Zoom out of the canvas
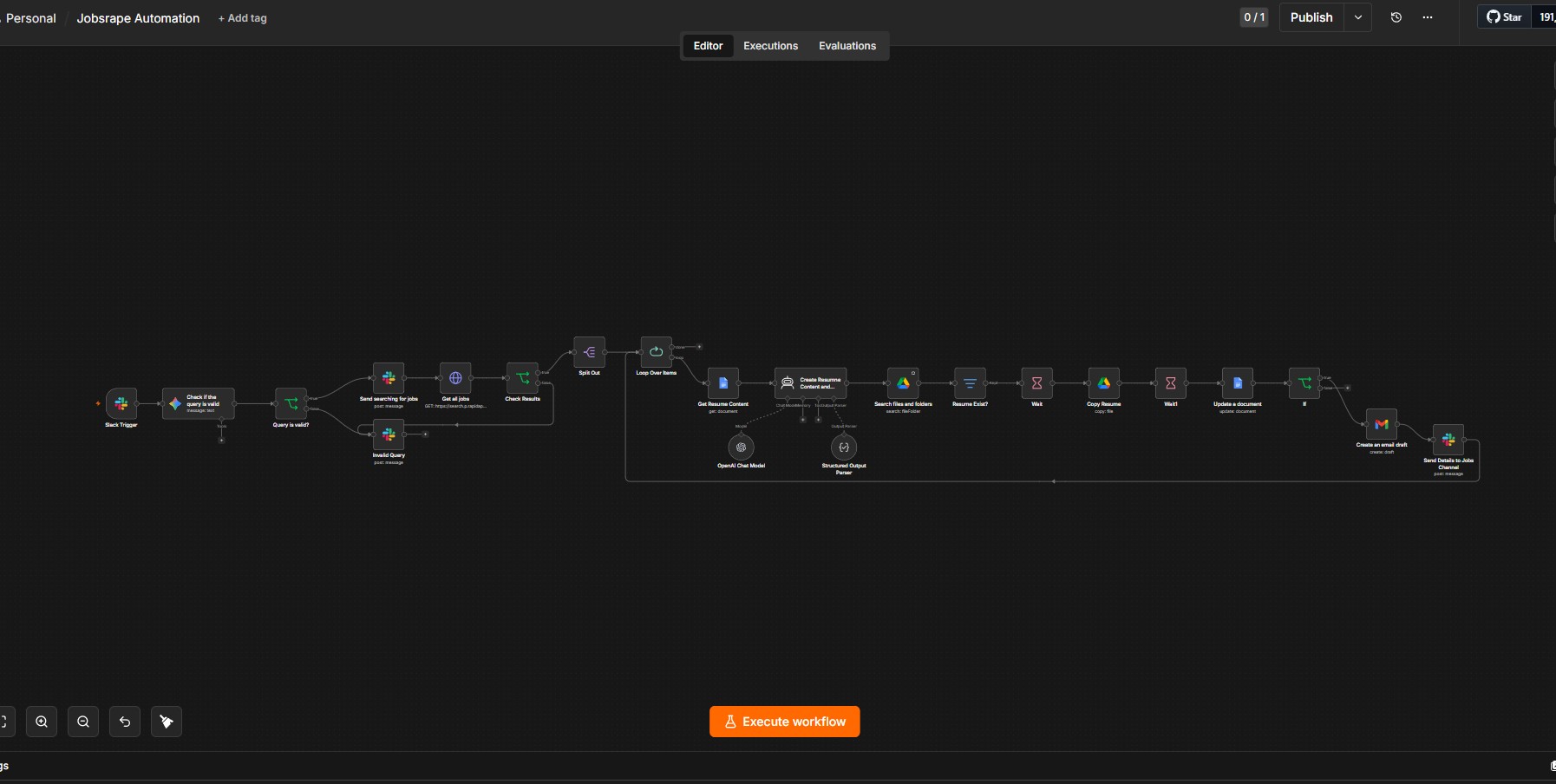The width and height of the screenshot is (1556, 784). pyautogui.click(x=83, y=722)
